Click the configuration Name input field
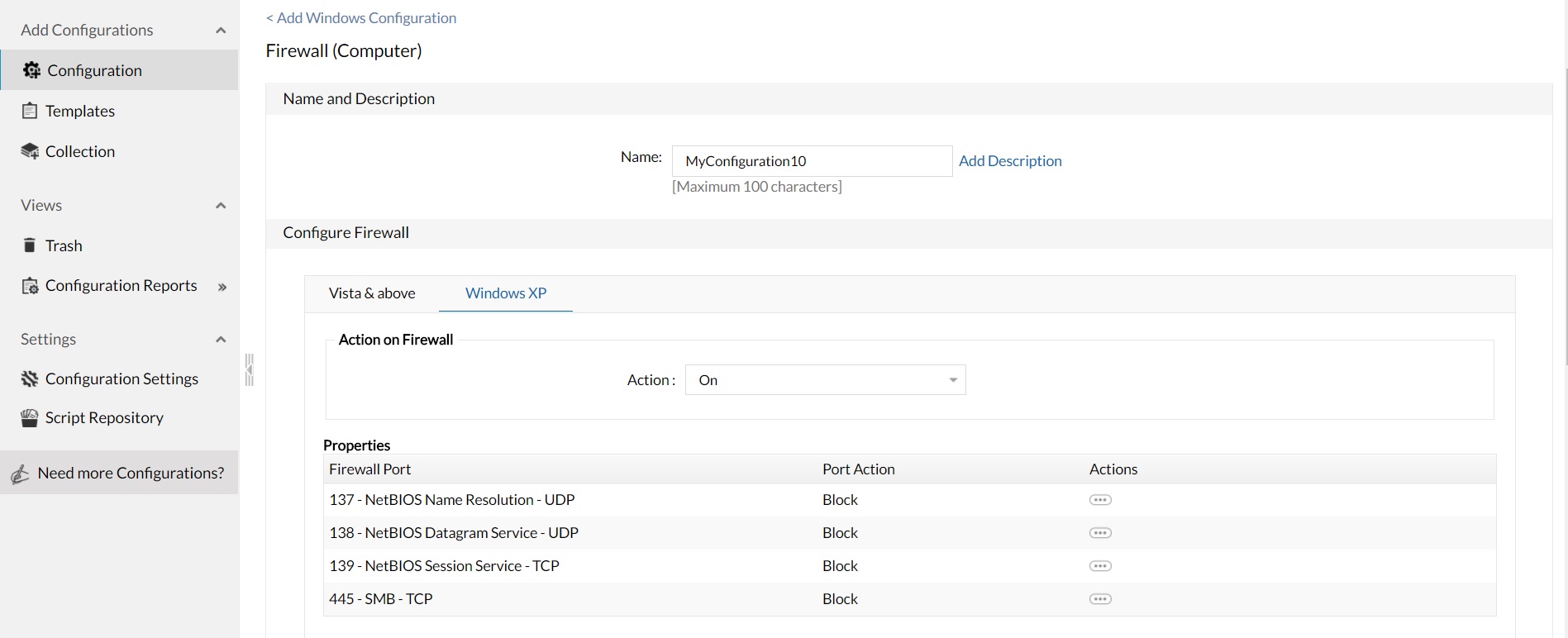 click(812, 161)
